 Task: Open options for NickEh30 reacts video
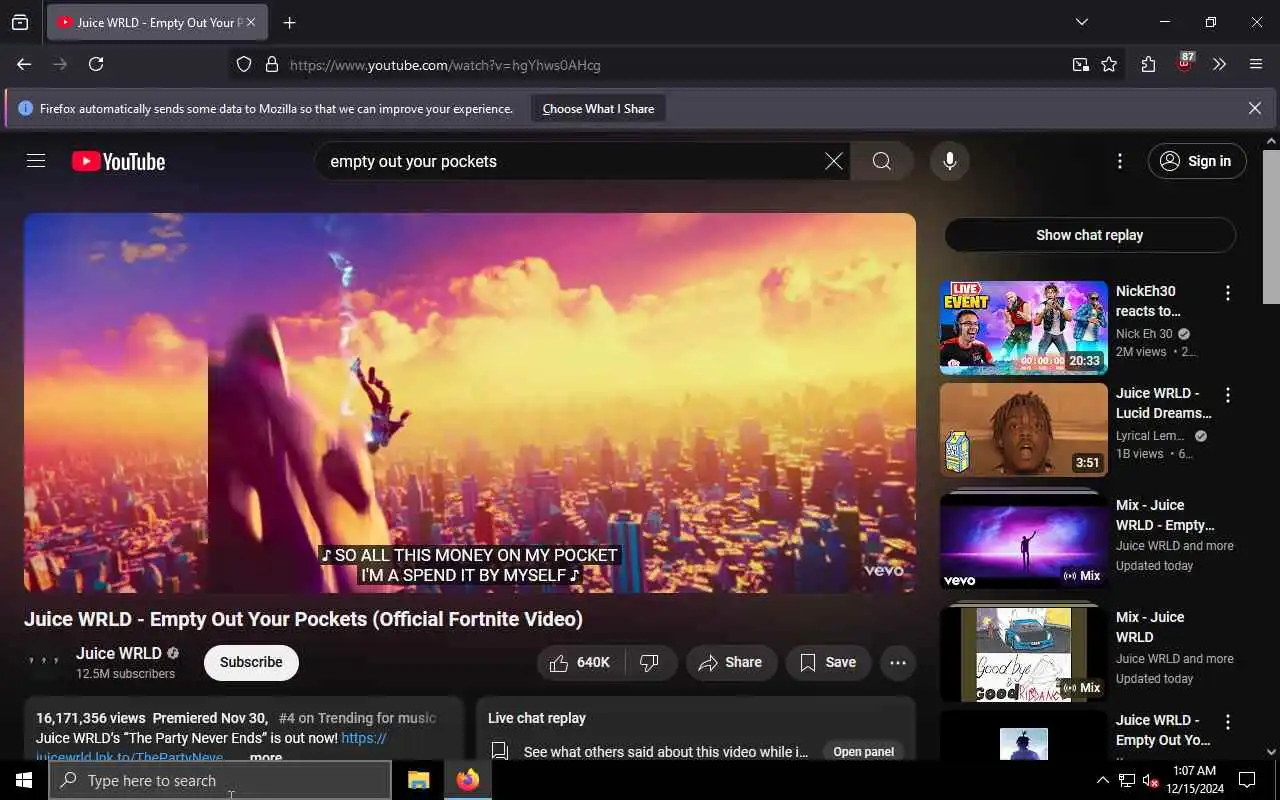pos(1227,293)
